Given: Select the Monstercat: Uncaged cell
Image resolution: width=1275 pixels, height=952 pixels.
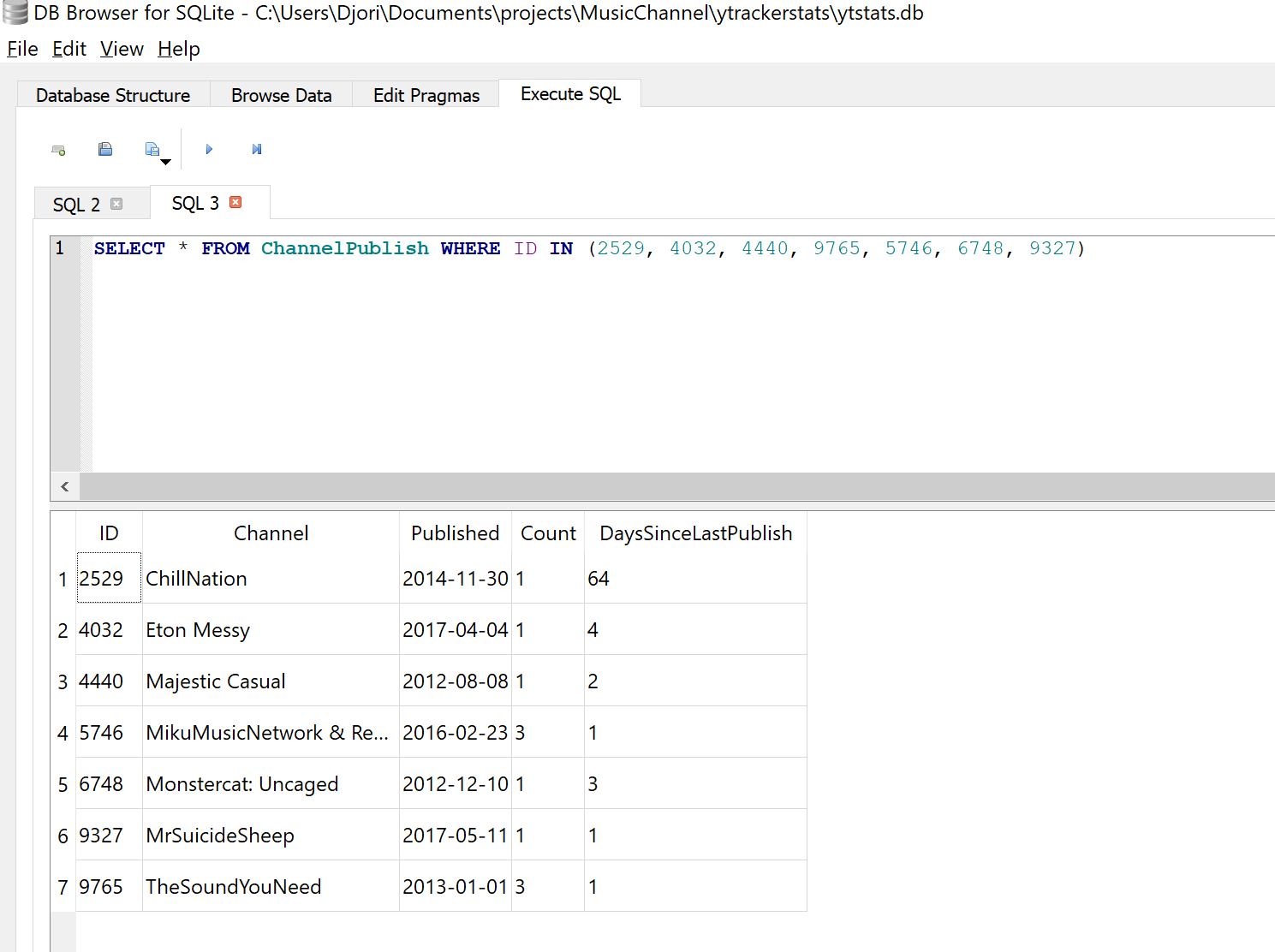Looking at the screenshot, I should tap(271, 784).
